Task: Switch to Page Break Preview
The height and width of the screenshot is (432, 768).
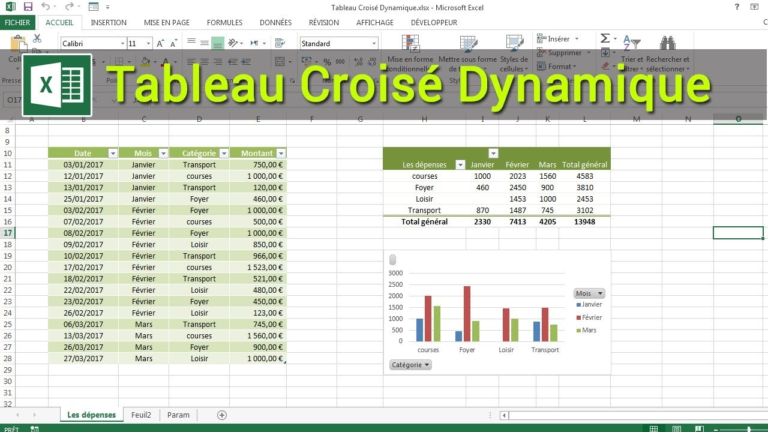Action: coord(699,429)
